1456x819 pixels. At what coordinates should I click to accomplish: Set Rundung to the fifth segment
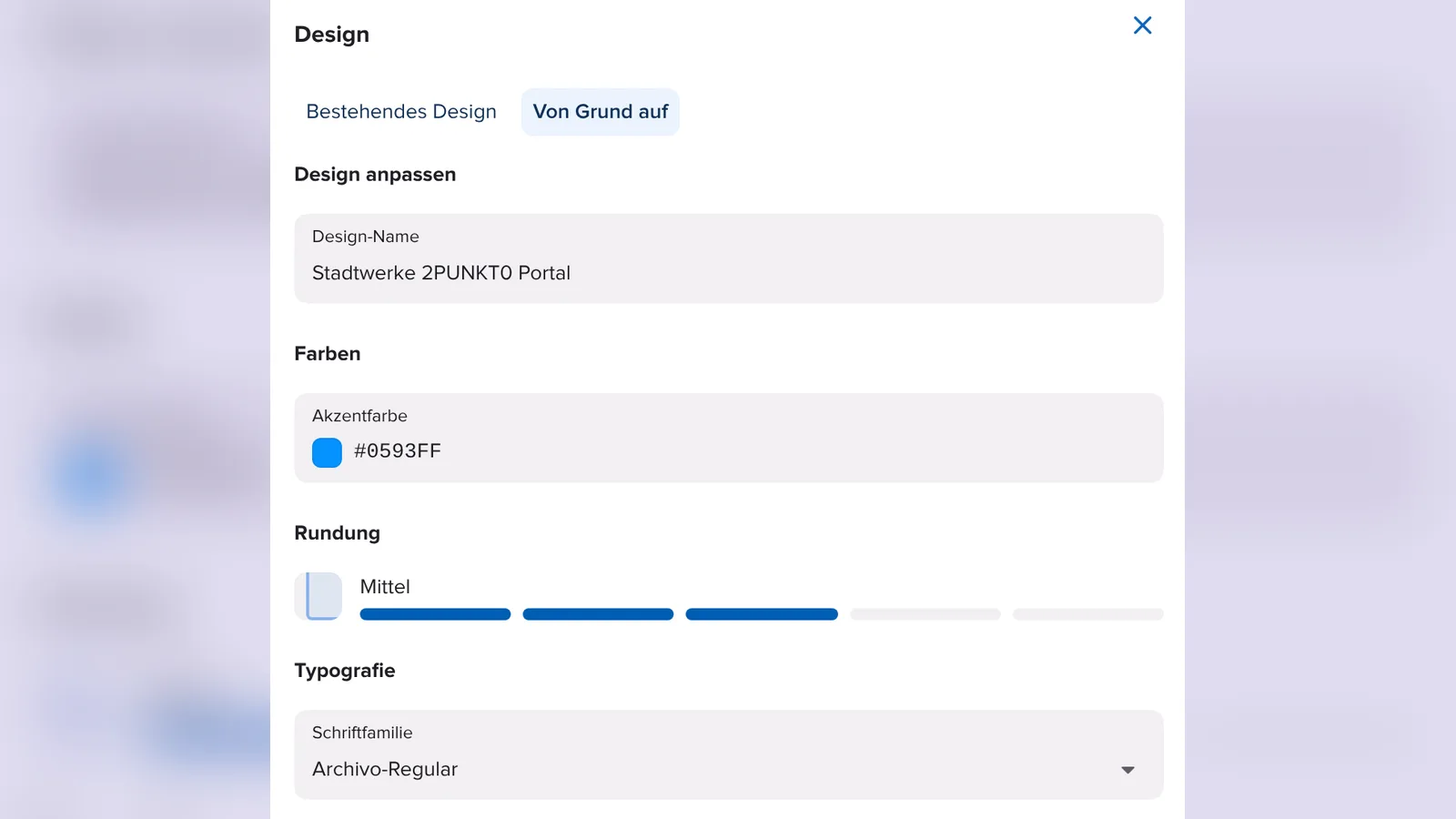click(x=1088, y=614)
